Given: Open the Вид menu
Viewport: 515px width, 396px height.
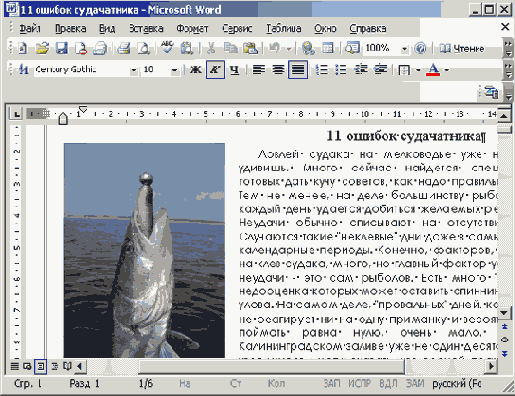Looking at the screenshot, I should (x=107, y=29).
